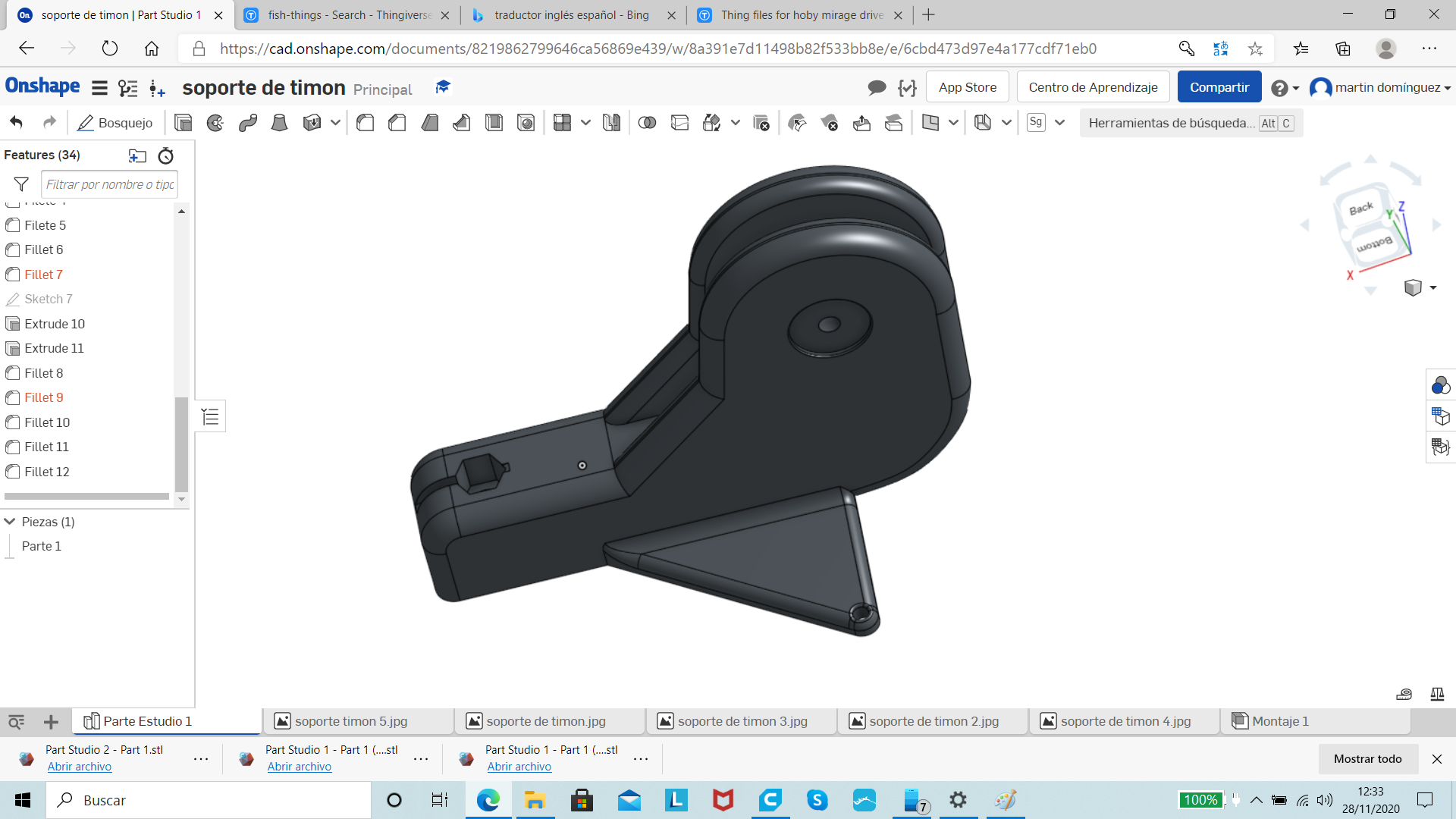Screen dimensions: 1456x819
Task: Click Mostrar todo in downloads bar
Action: tap(1368, 758)
